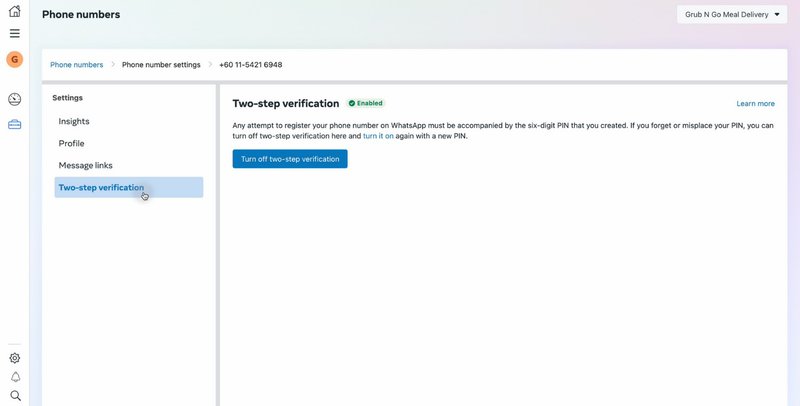Open the Learn more link
The image size is (800, 406).
tap(755, 104)
